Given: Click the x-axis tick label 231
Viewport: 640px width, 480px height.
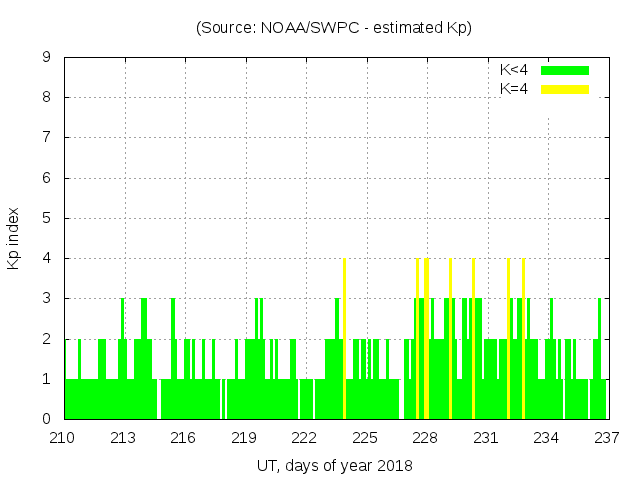Looking at the screenshot, I should [486, 438].
